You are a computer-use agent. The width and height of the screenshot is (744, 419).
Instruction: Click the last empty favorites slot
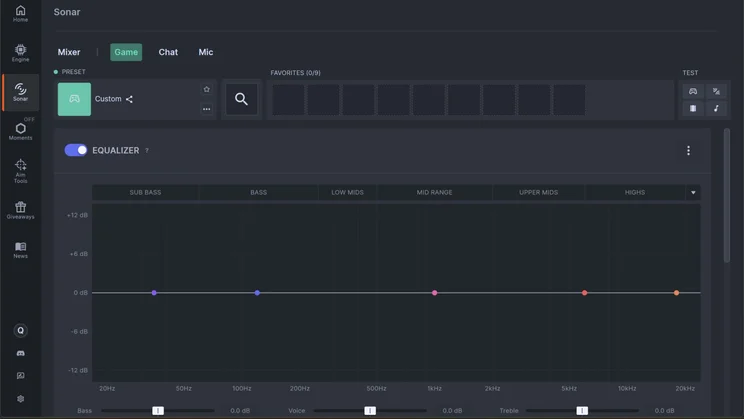[x=569, y=100]
